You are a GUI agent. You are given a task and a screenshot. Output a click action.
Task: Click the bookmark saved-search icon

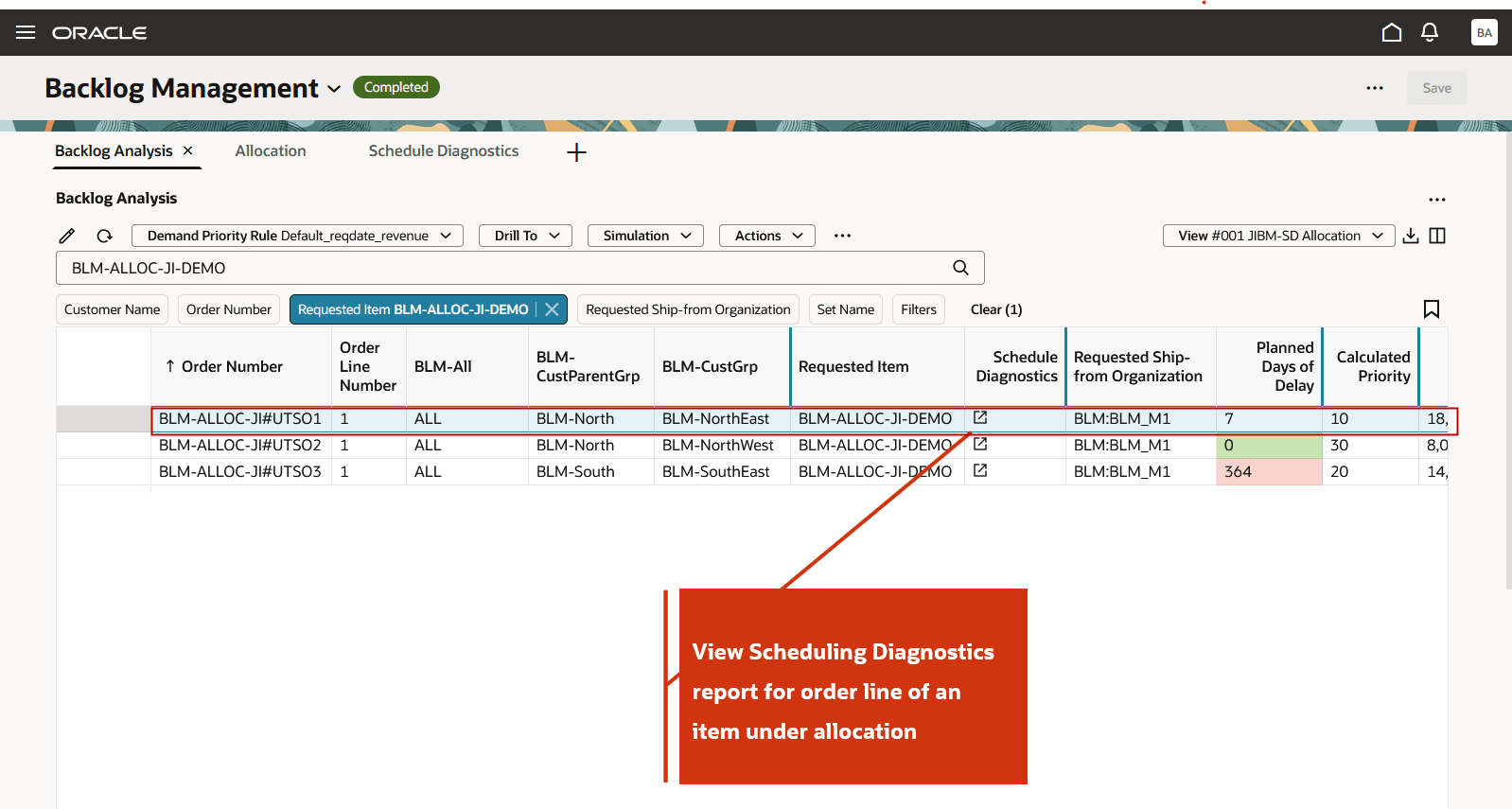click(x=1432, y=309)
